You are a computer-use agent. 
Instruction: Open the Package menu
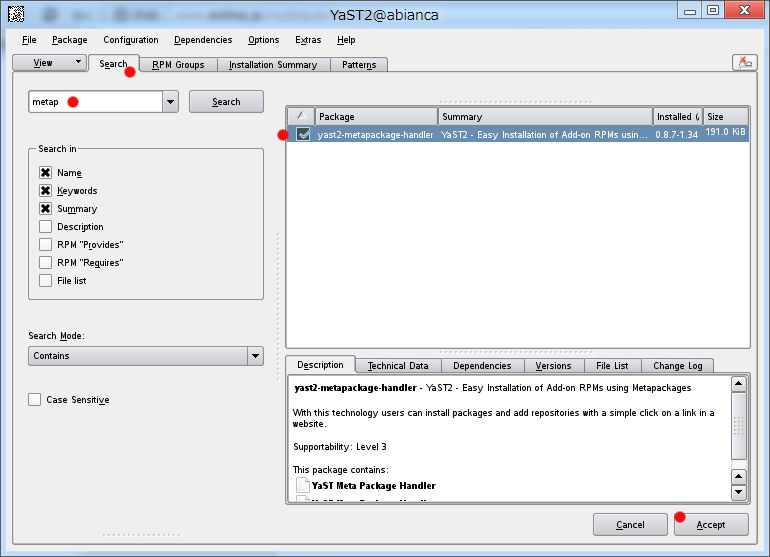tap(70, 40)
